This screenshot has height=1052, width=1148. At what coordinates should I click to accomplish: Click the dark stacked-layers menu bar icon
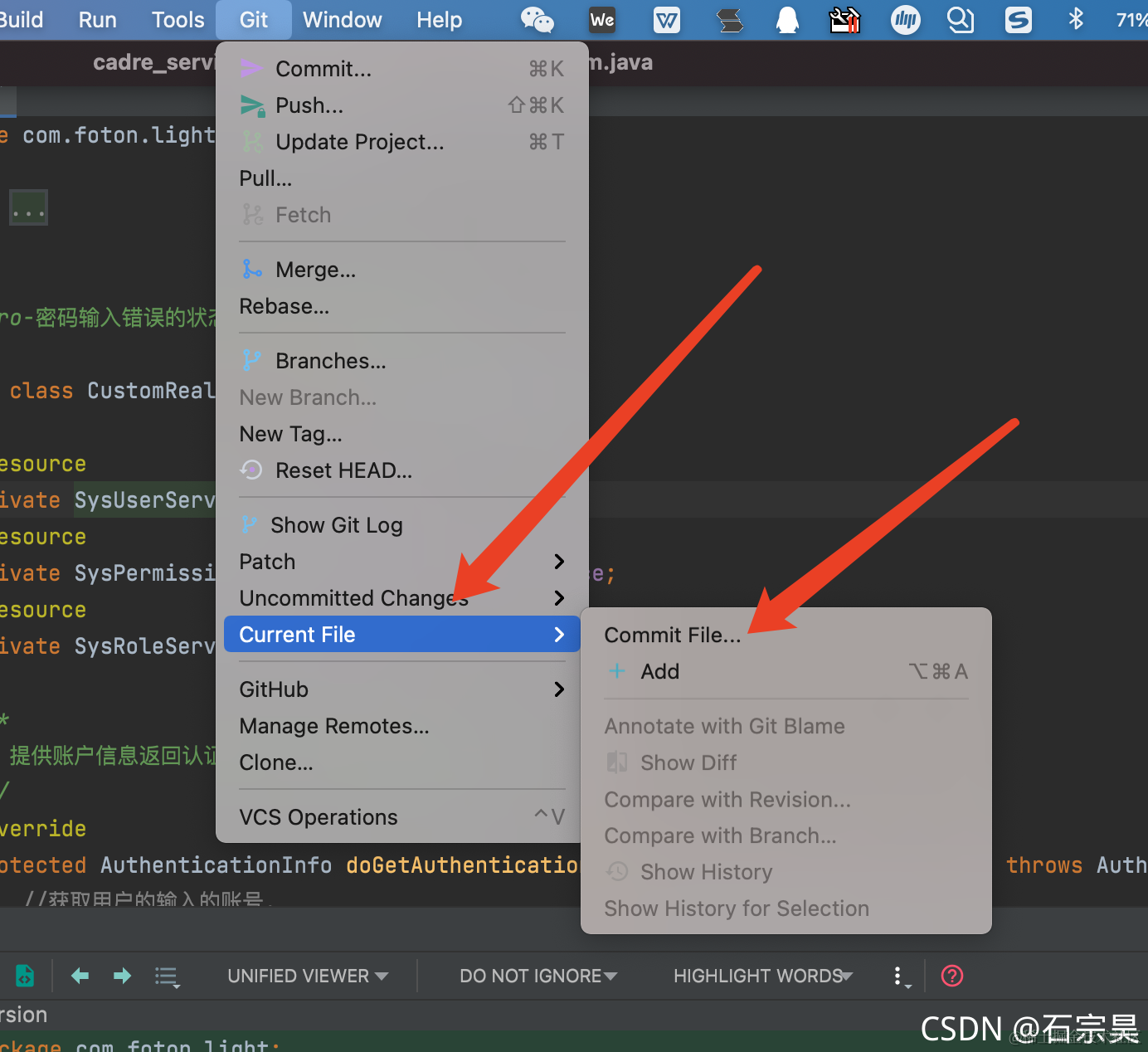pos(730,19)
